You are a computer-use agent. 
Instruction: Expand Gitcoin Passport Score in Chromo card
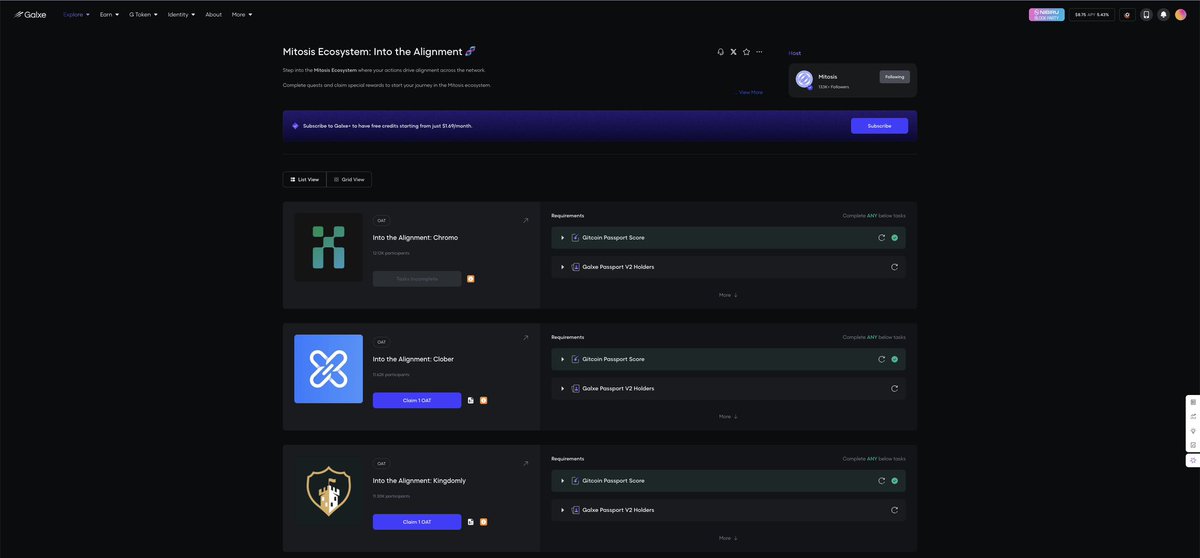pyautogui.click(x=563, y=238)
